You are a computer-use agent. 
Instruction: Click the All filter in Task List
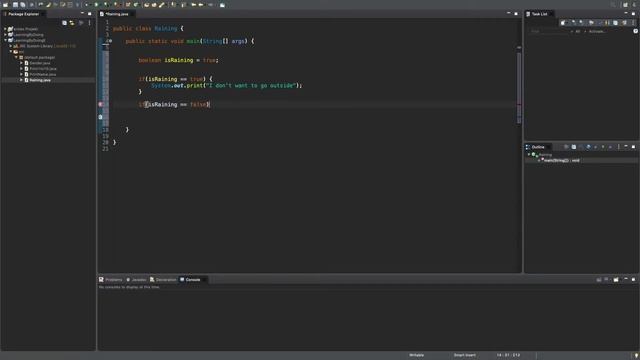[x=578, y=31]
